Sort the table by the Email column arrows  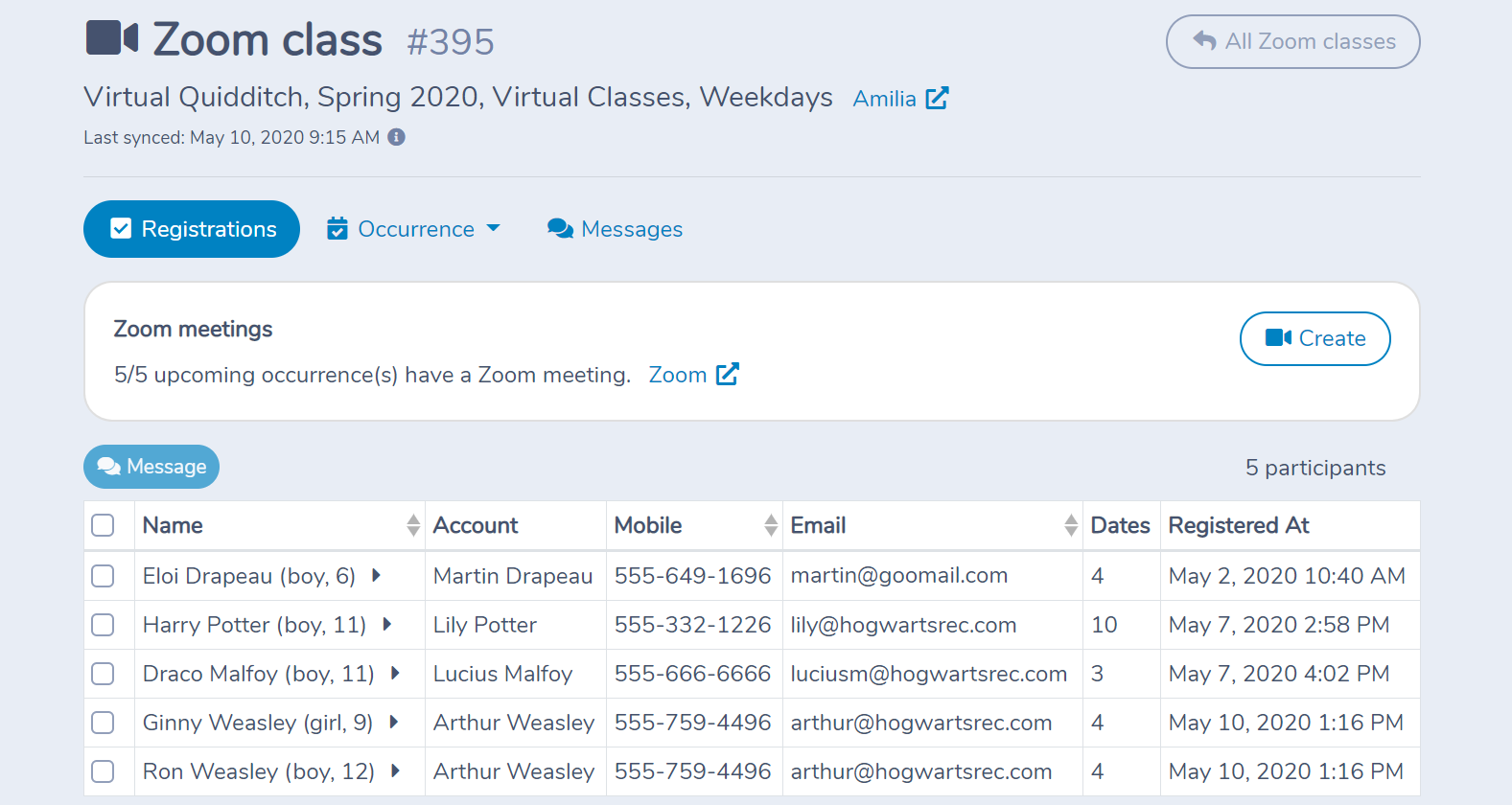pos(1071,525)
